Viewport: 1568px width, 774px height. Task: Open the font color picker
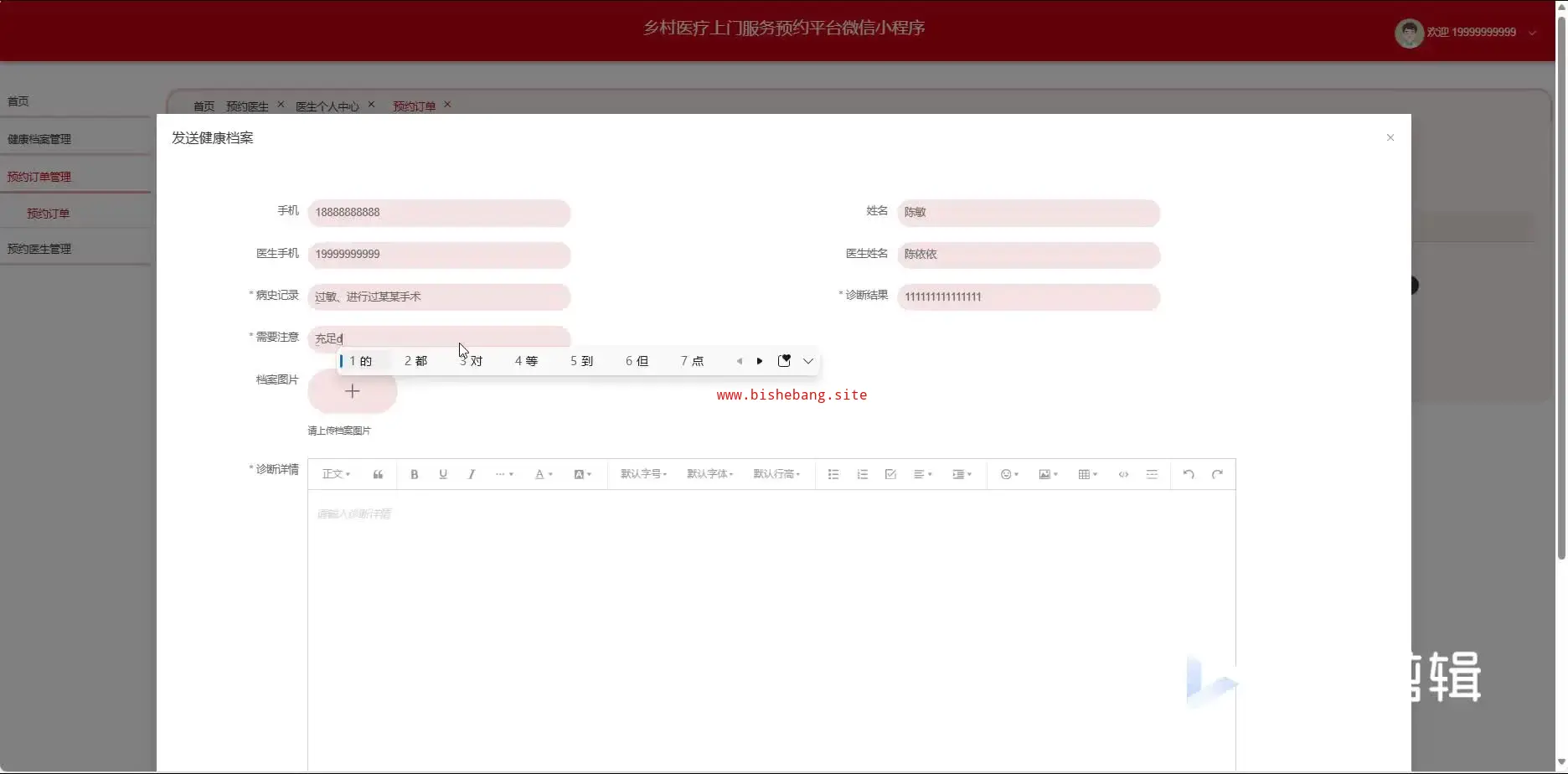(544, 474)
